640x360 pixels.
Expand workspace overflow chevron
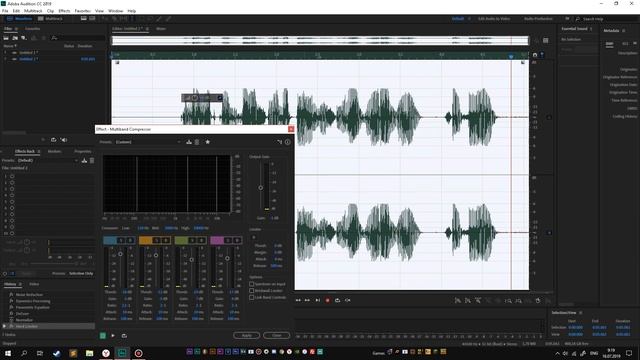[567, 19]
